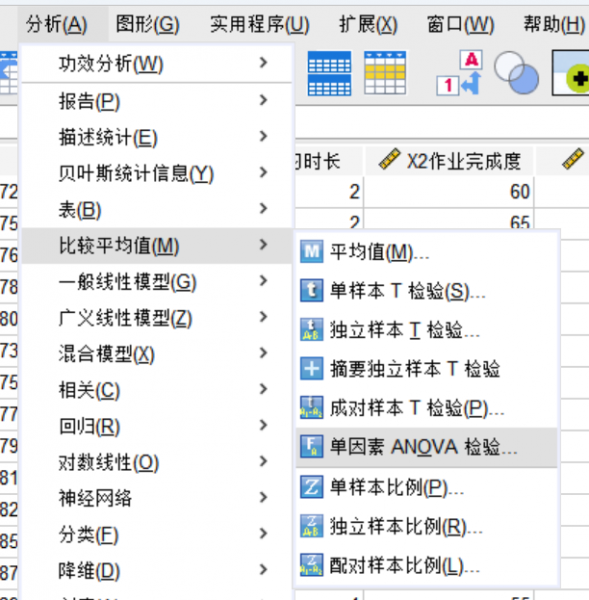Expand the 功效分析(W) submenu arrow
The width and height of the screenshot is (589, 600).
pyautogui.click(x=263, y=62)
